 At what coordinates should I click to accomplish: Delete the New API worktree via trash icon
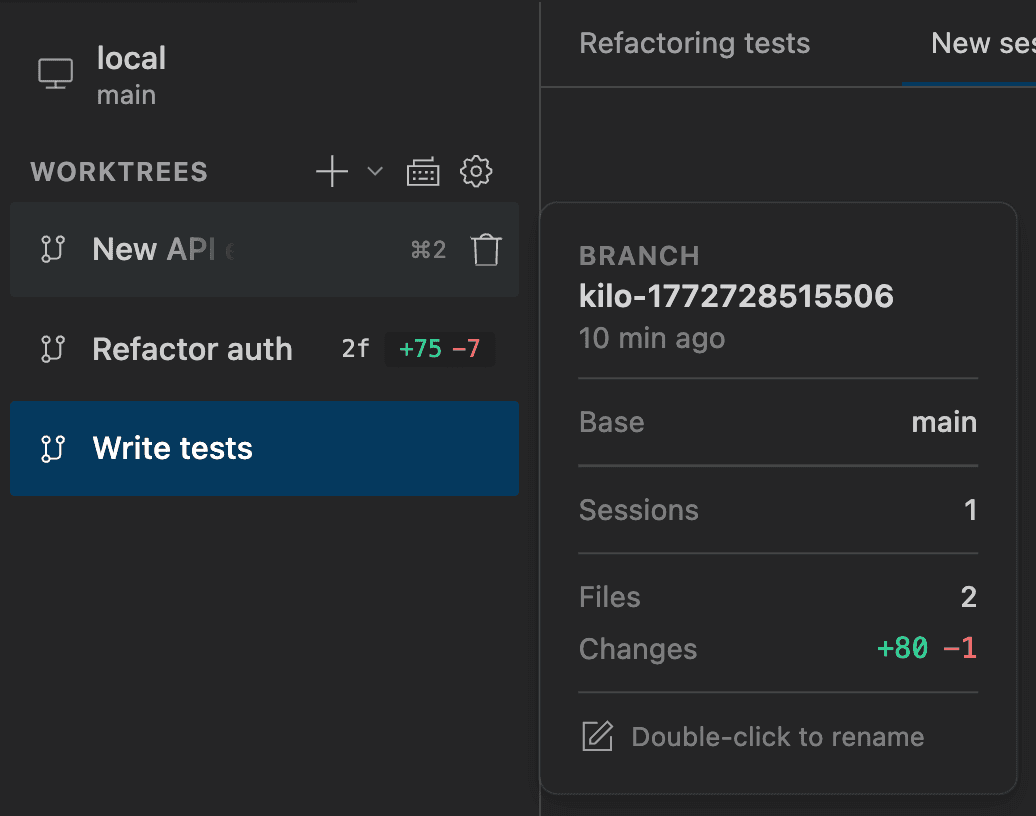pos(486,250)
